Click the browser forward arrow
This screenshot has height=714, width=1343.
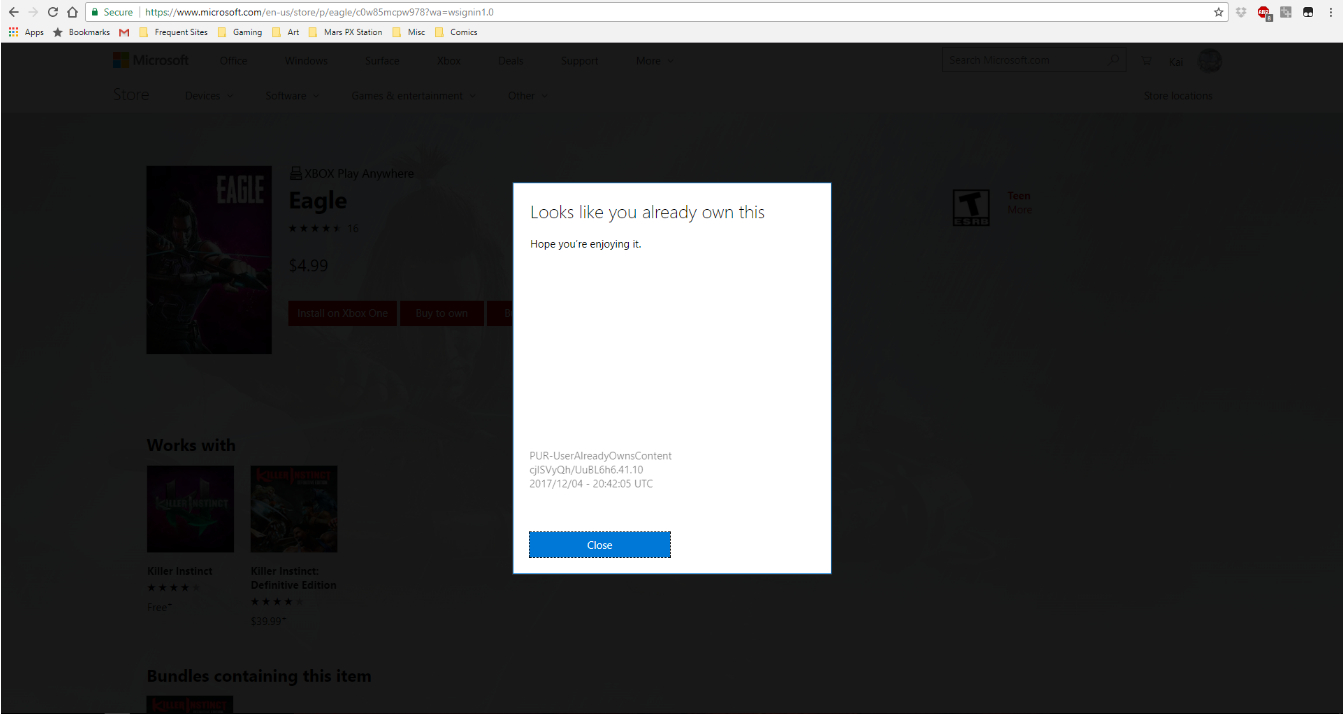coord(33,12)
